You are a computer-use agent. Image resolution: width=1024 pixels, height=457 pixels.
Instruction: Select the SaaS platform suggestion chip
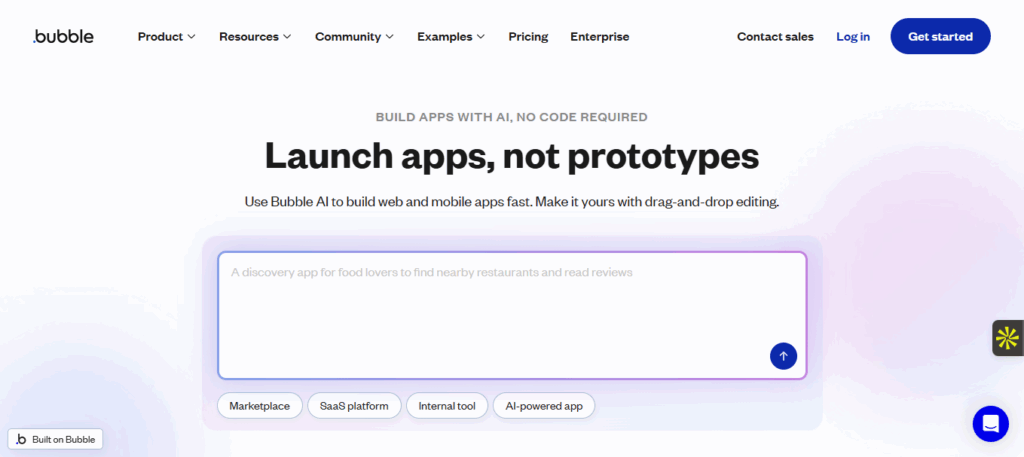pos(354,406)
